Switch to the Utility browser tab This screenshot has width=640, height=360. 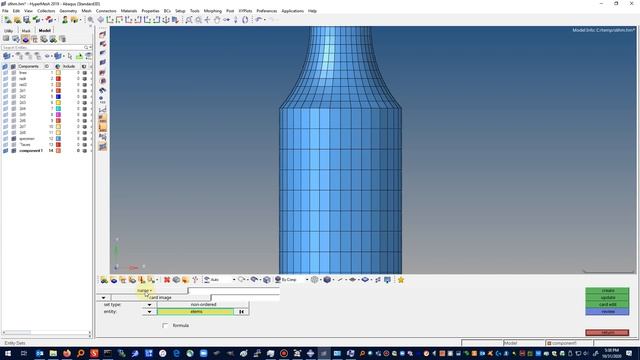[9, 31]
